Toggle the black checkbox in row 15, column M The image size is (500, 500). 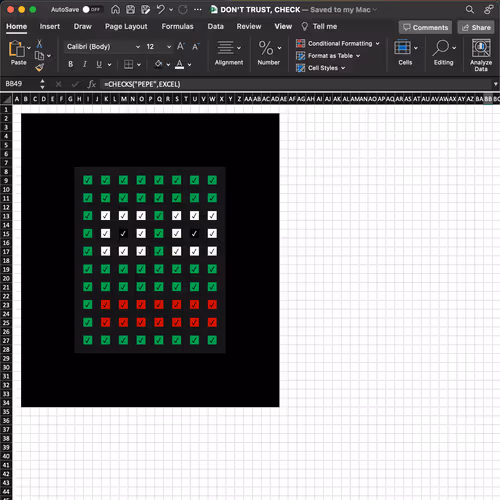(123, 234)
